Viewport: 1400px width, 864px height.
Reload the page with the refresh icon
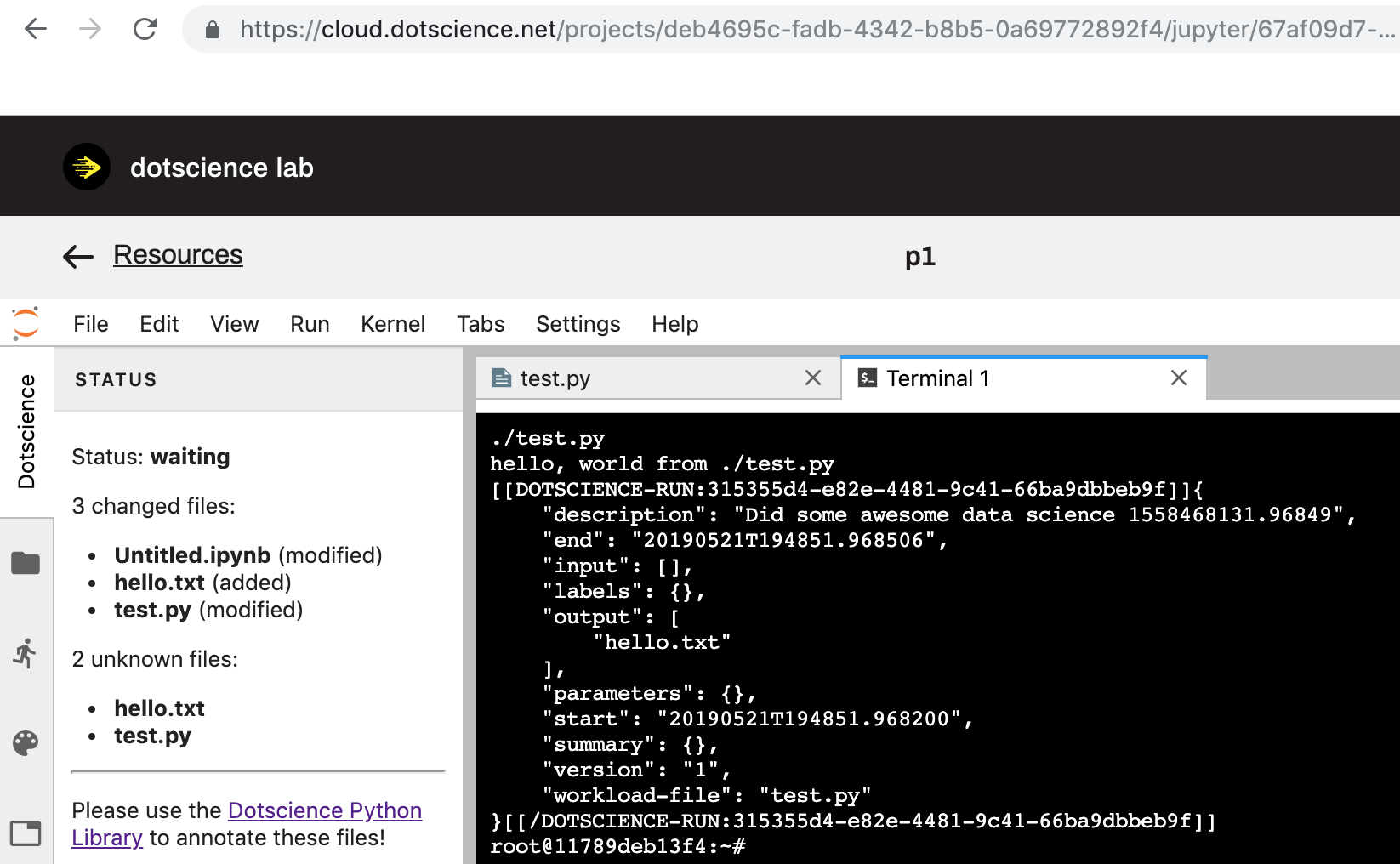tap(145, 29)
